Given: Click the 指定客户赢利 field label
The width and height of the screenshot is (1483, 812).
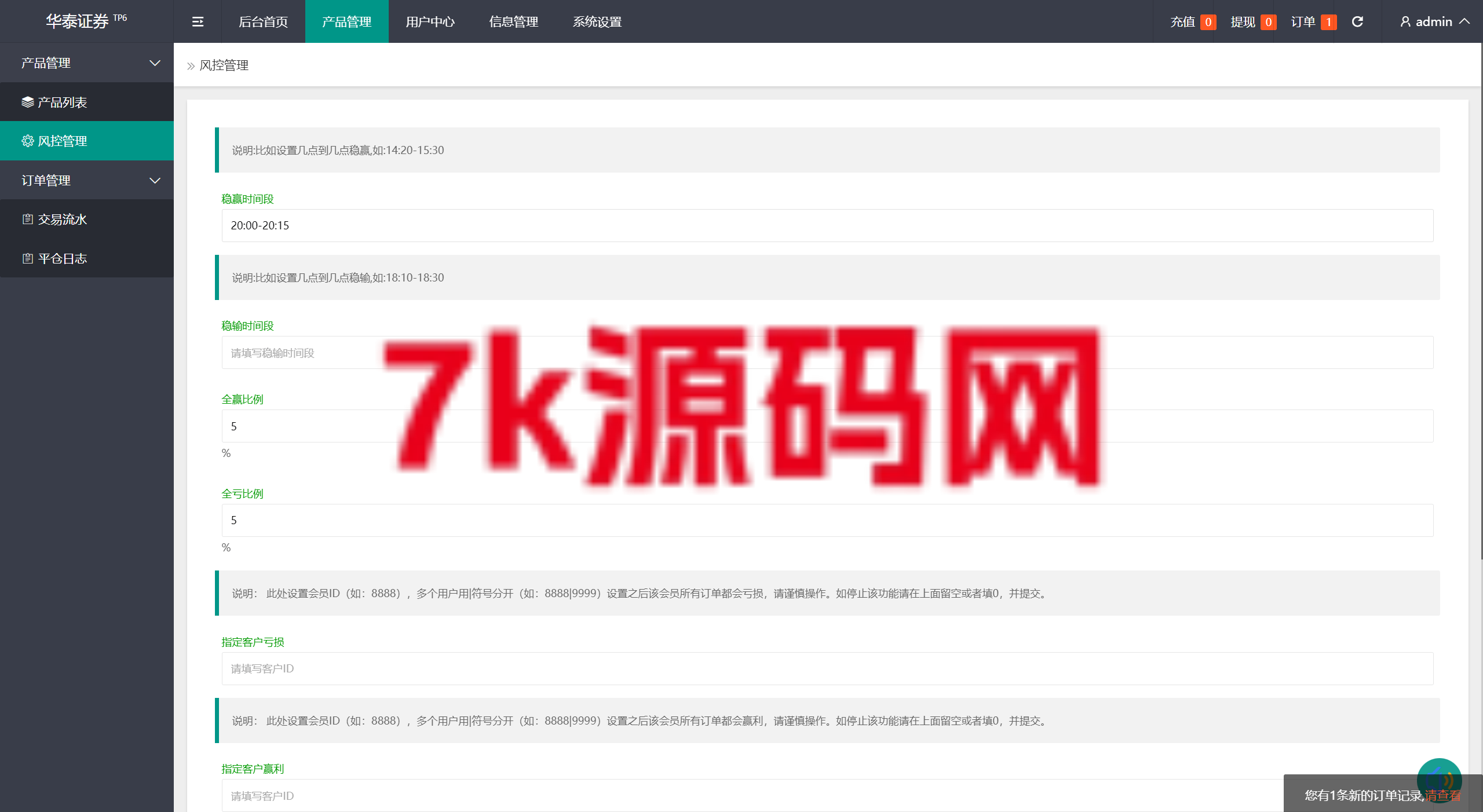Looking at the screenshot, I should point(253,769).
